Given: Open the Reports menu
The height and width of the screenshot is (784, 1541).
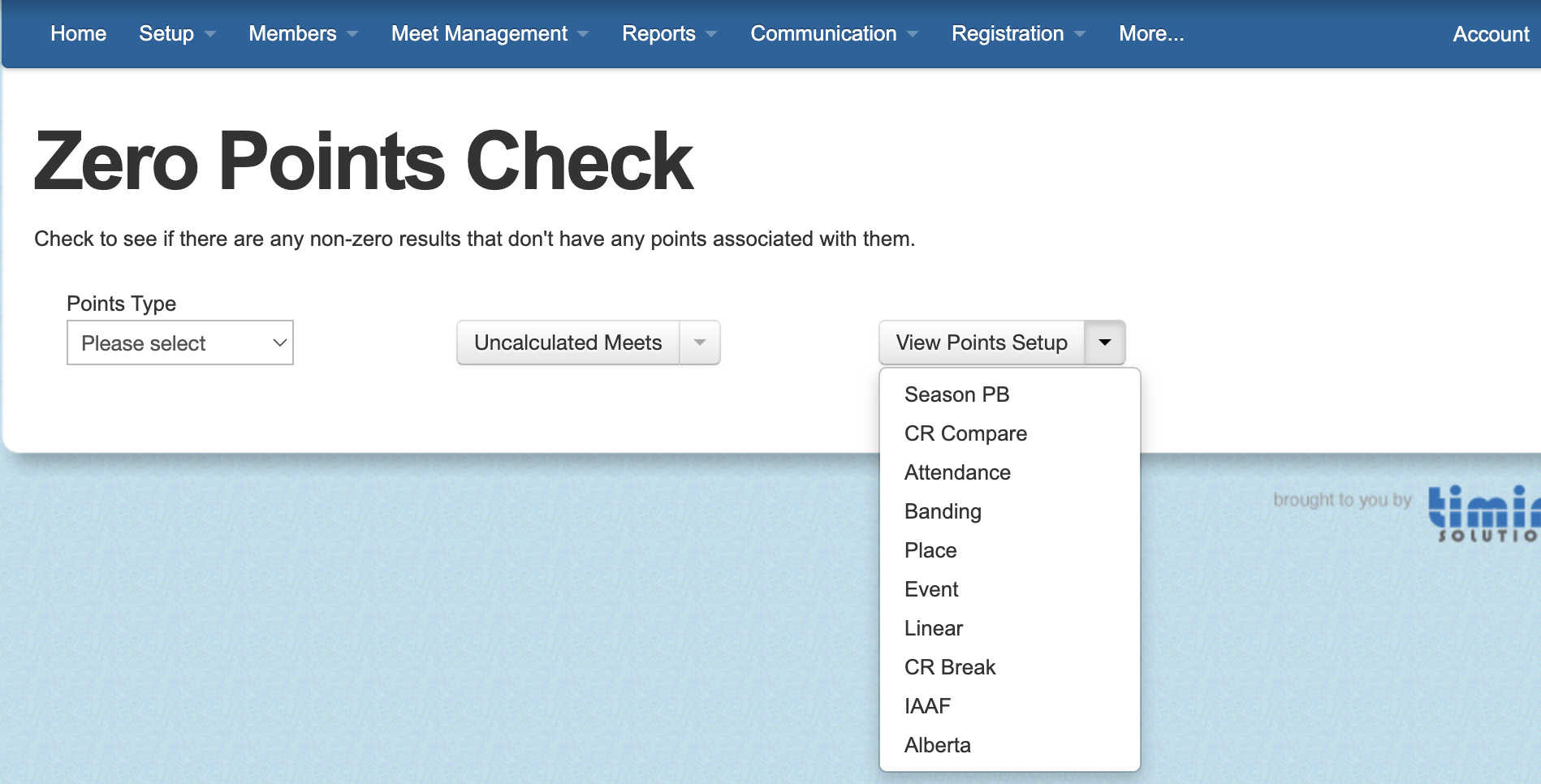Looking at the screenshot, I should coord(669,33).
